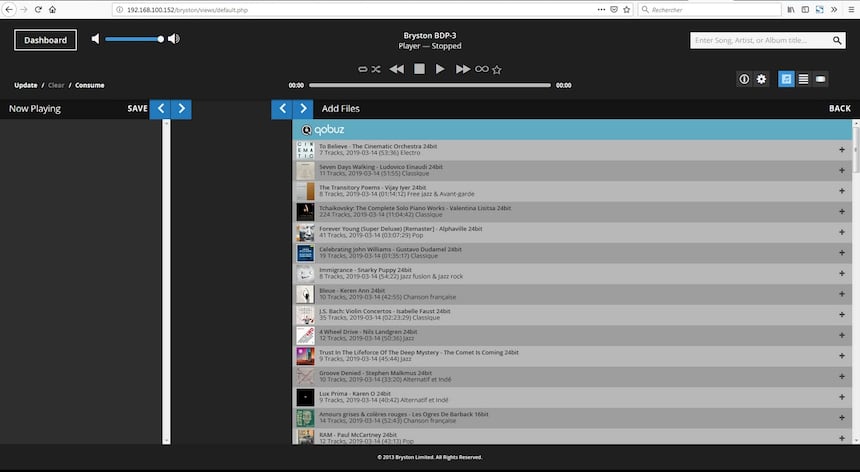
Task: Toggle infinite repeat loop icon
Action: click(482, 69)
